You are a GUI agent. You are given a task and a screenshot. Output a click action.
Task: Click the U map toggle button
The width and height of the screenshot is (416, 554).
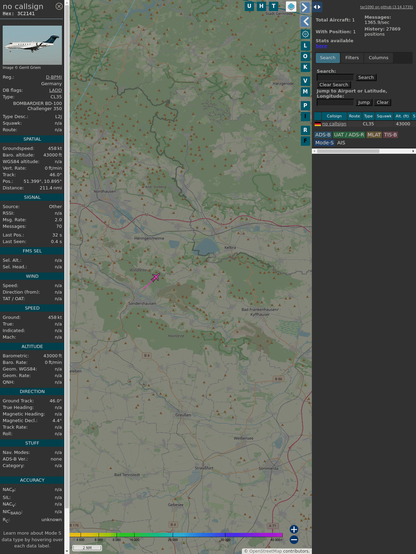(250, 6)
